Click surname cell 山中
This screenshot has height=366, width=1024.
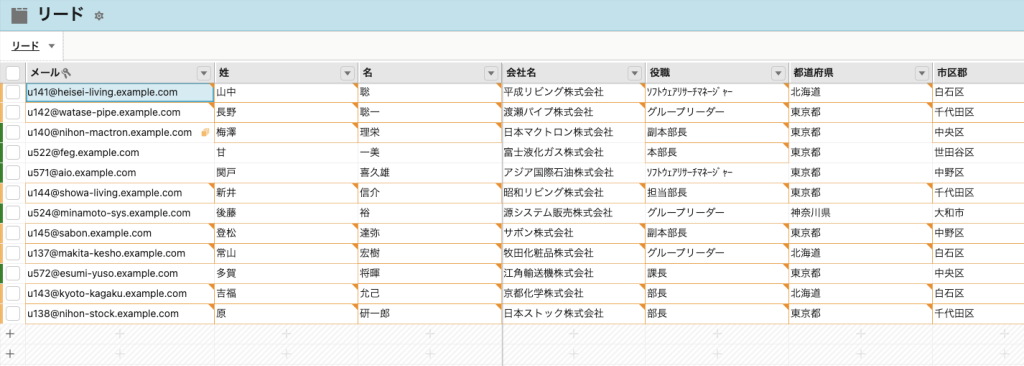pos(286,93)
